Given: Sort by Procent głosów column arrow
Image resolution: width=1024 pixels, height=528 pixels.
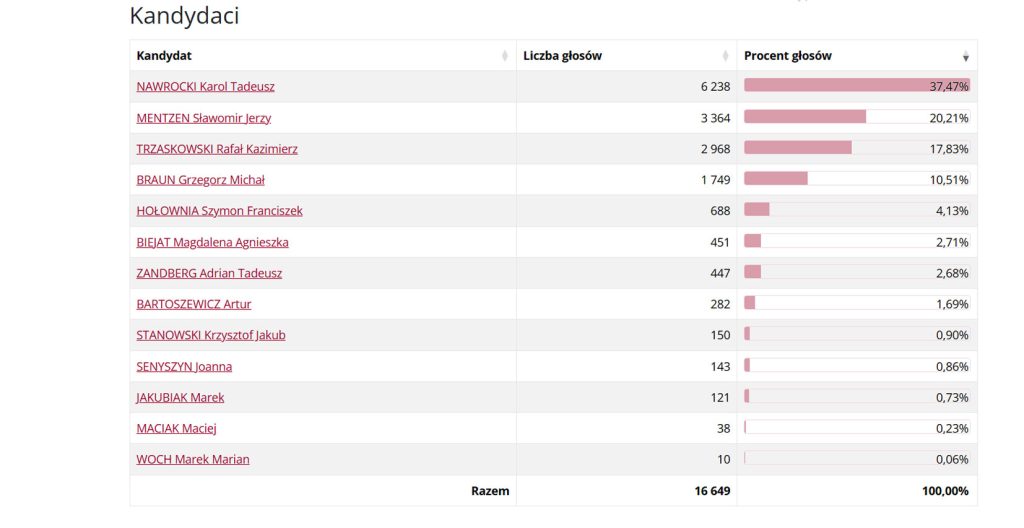Looking at the screenshot, I should (x=965, y=57).
